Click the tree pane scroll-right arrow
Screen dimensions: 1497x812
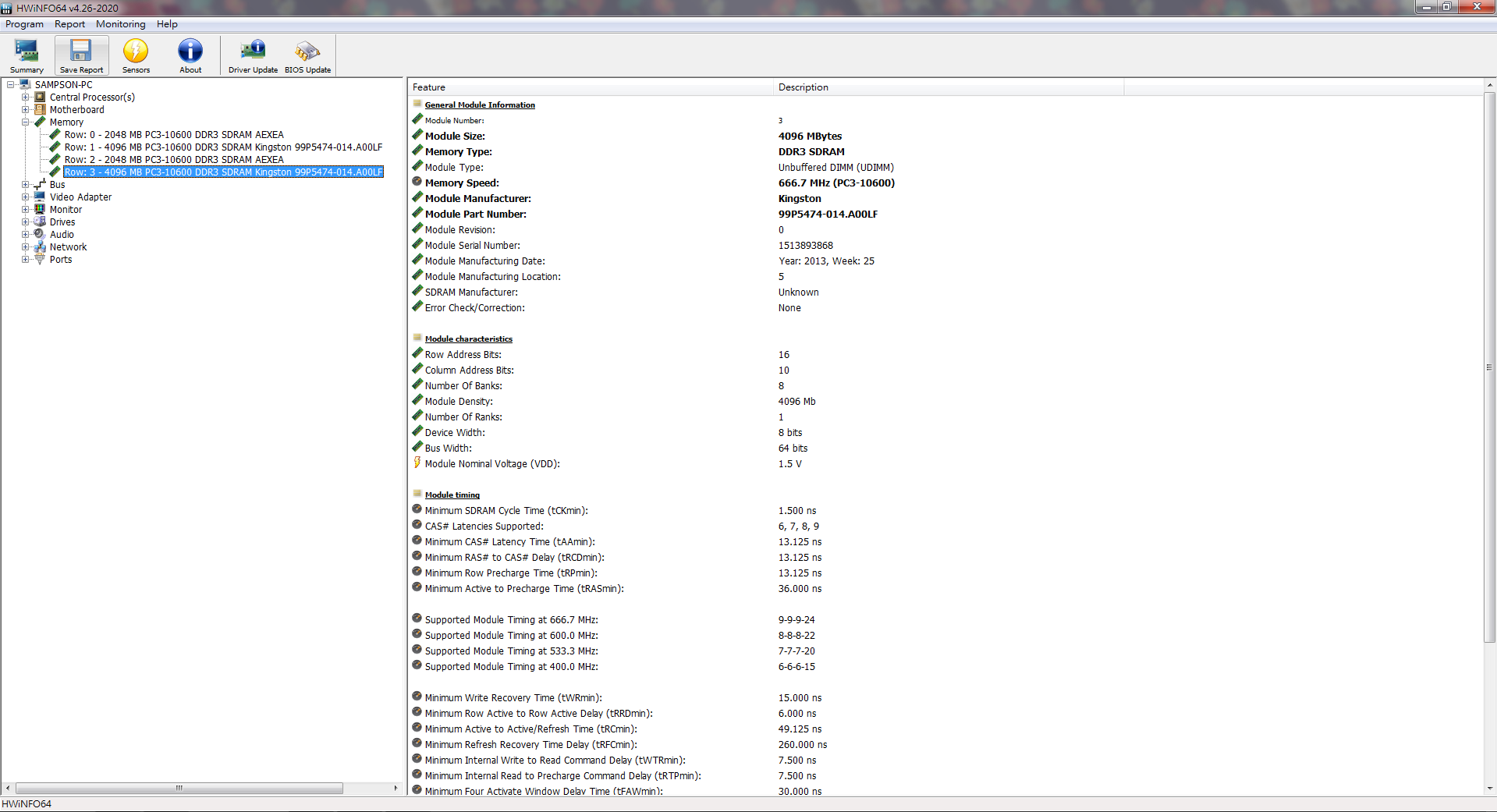point(396,788)
